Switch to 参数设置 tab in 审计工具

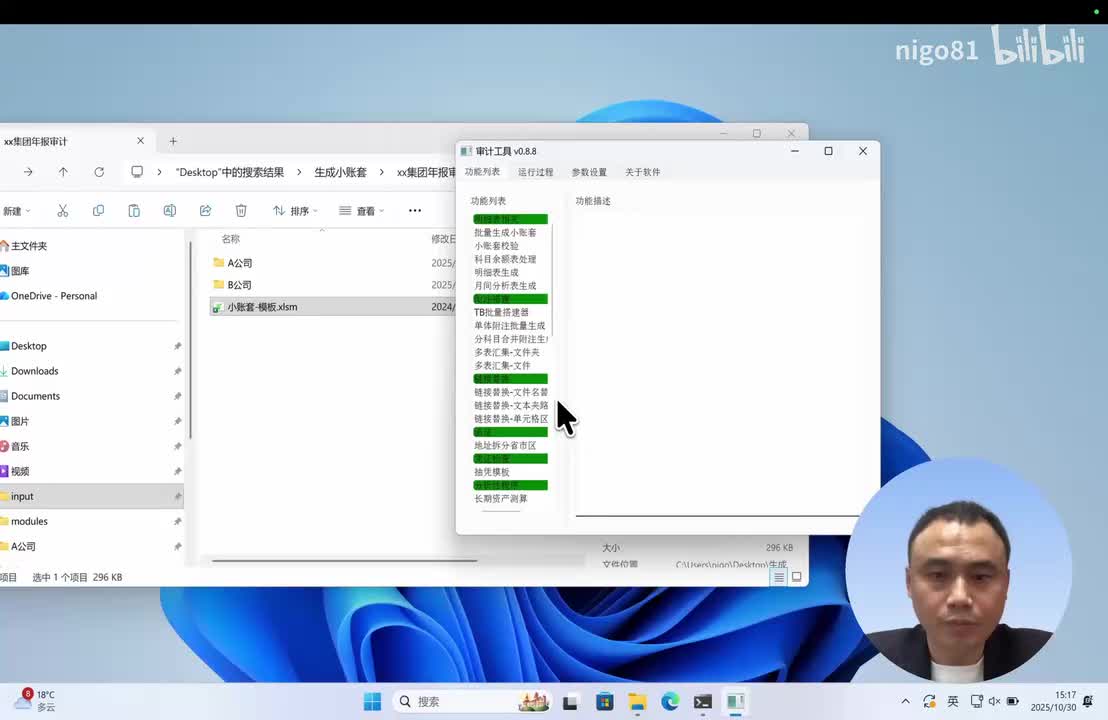coord(589,172)
